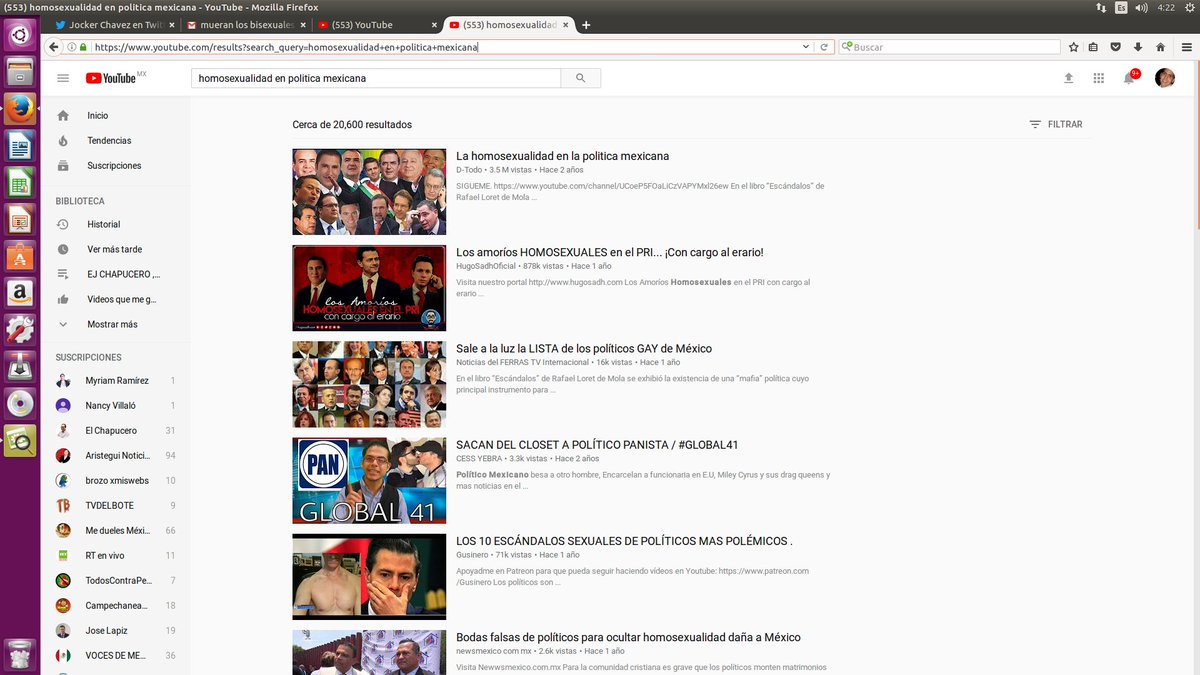1200x675 pixels.
Task: Open brozo xmiswebs subscription channel
Action: [115, 481]
